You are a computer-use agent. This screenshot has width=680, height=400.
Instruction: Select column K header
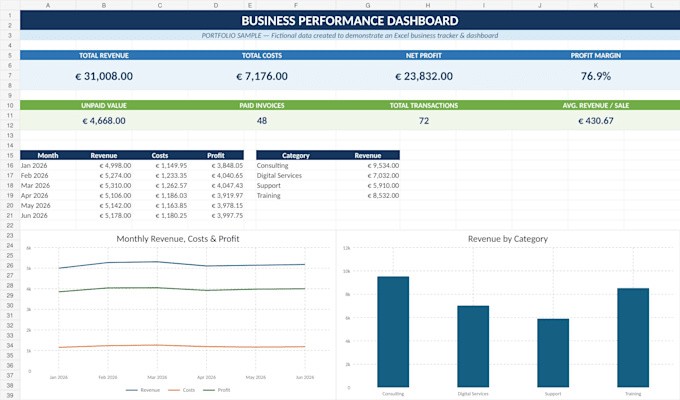click(596, 5)
